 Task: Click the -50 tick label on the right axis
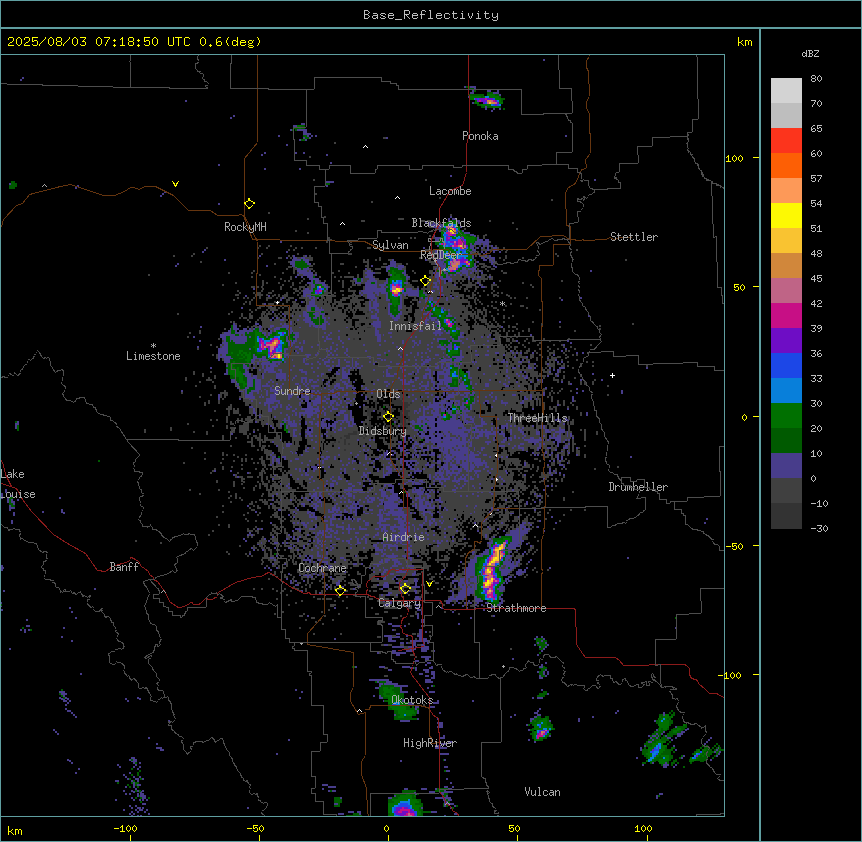tap(734, 546)
